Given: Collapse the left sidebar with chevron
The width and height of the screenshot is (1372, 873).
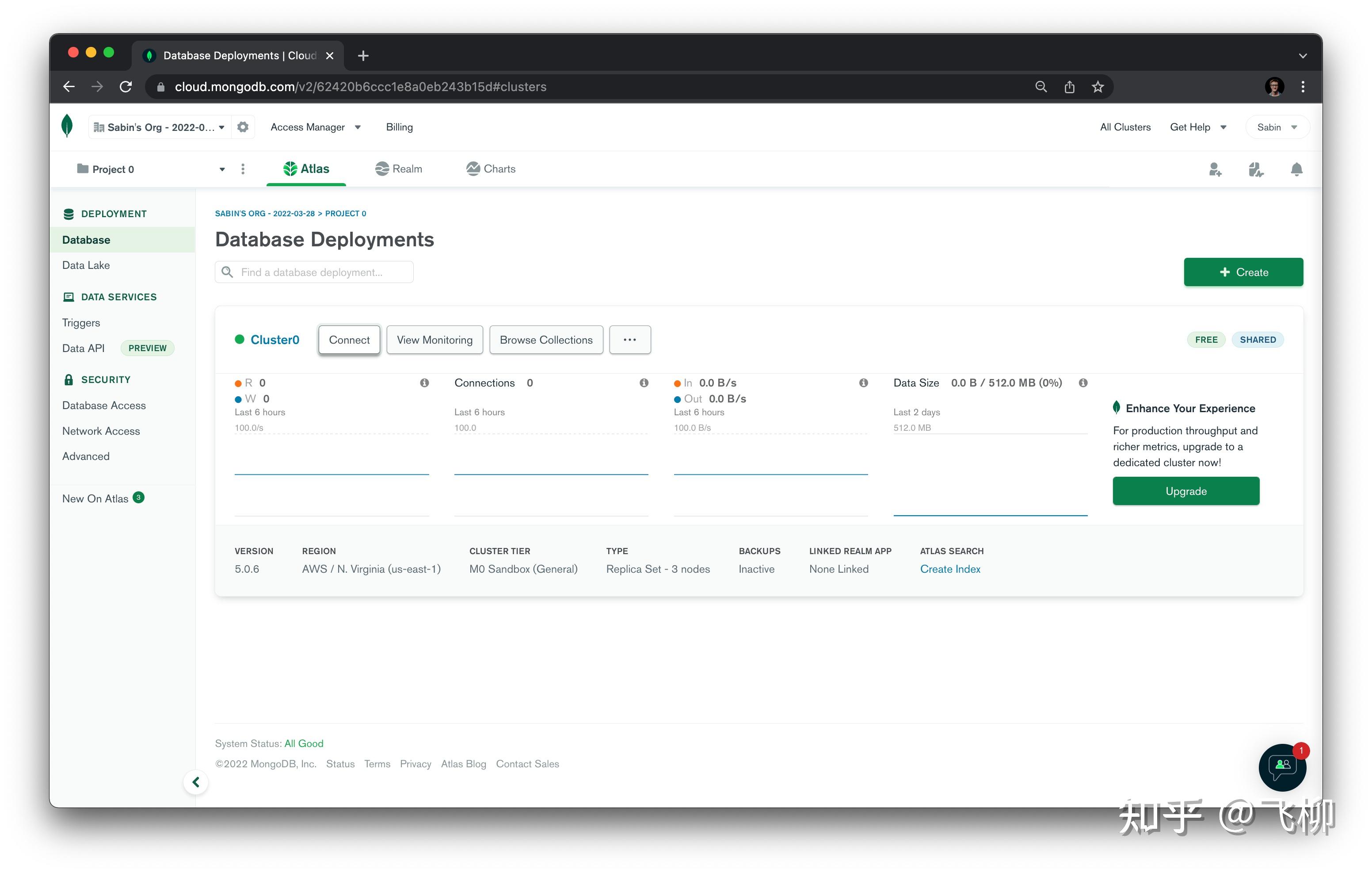Looking at the screenshot, I should coord(195,782).
